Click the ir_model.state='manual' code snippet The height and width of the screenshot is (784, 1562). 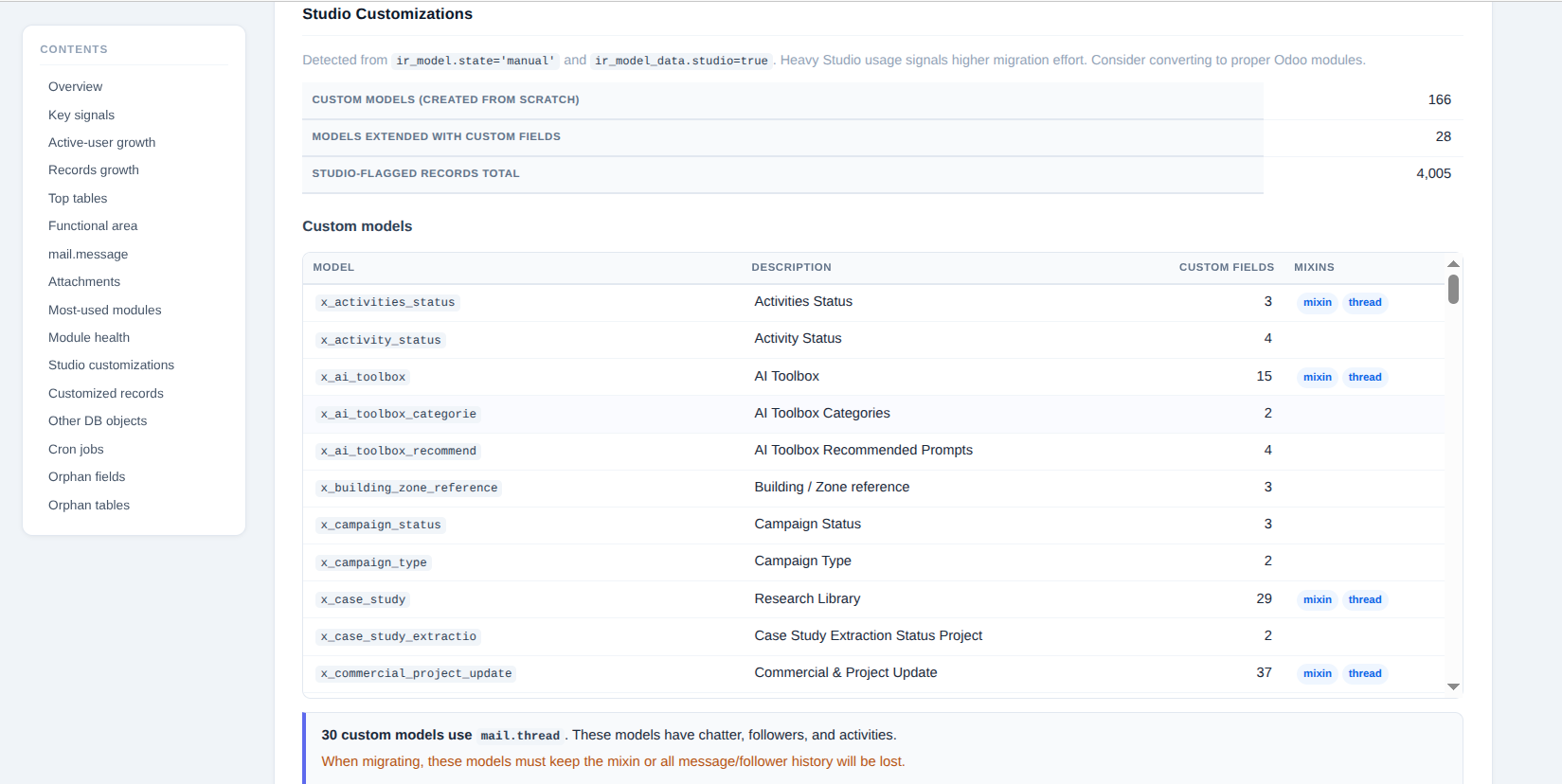pyautogui.click(x=476, y=61)
